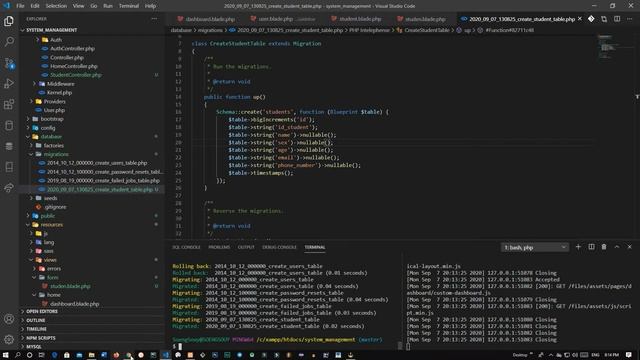Viewport: 640px width, 360px height.
Task: Click Windows Start button on taskbar
Action: tap(6, 355)
